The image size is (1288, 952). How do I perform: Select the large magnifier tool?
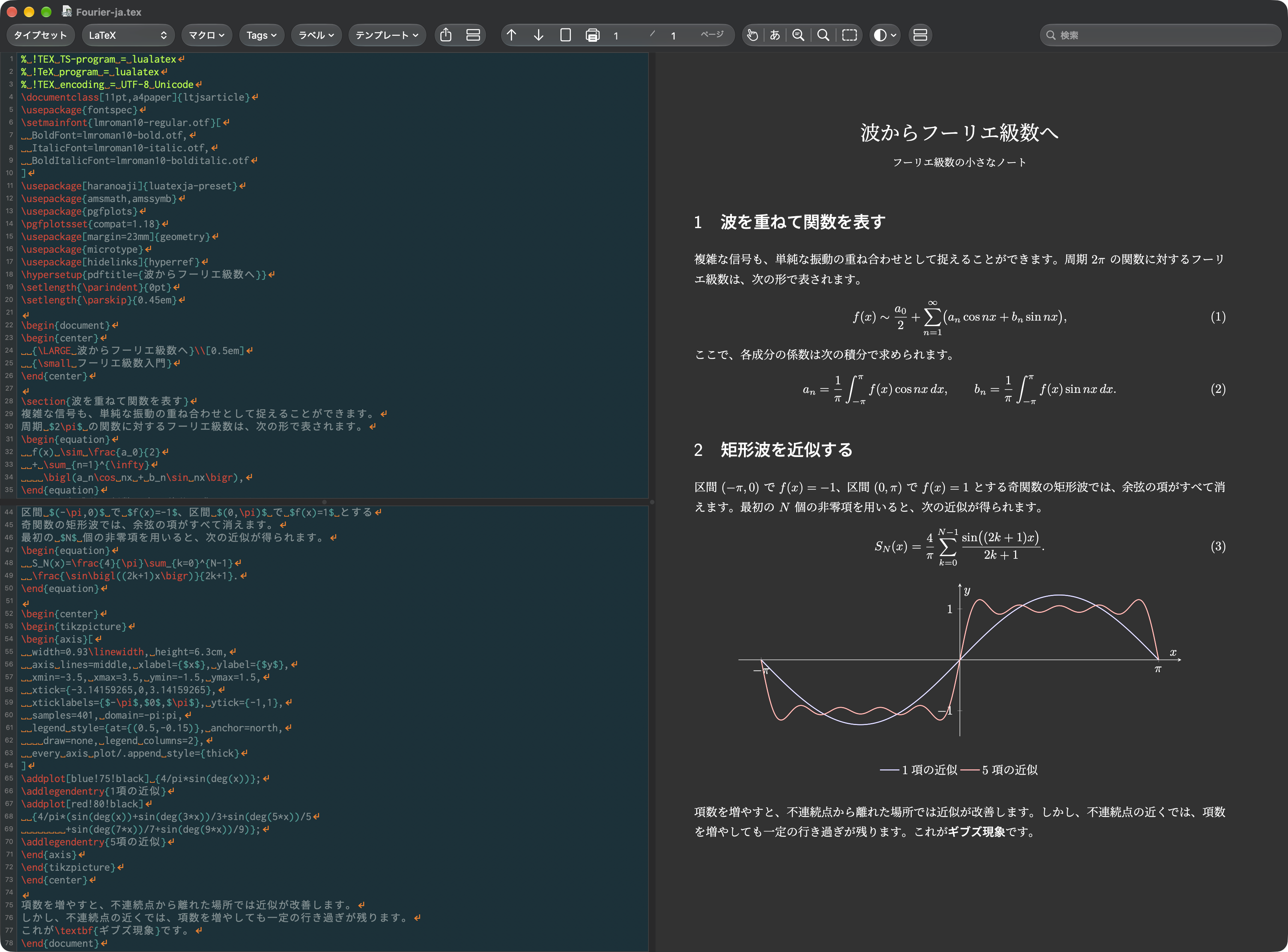point(823,35)
